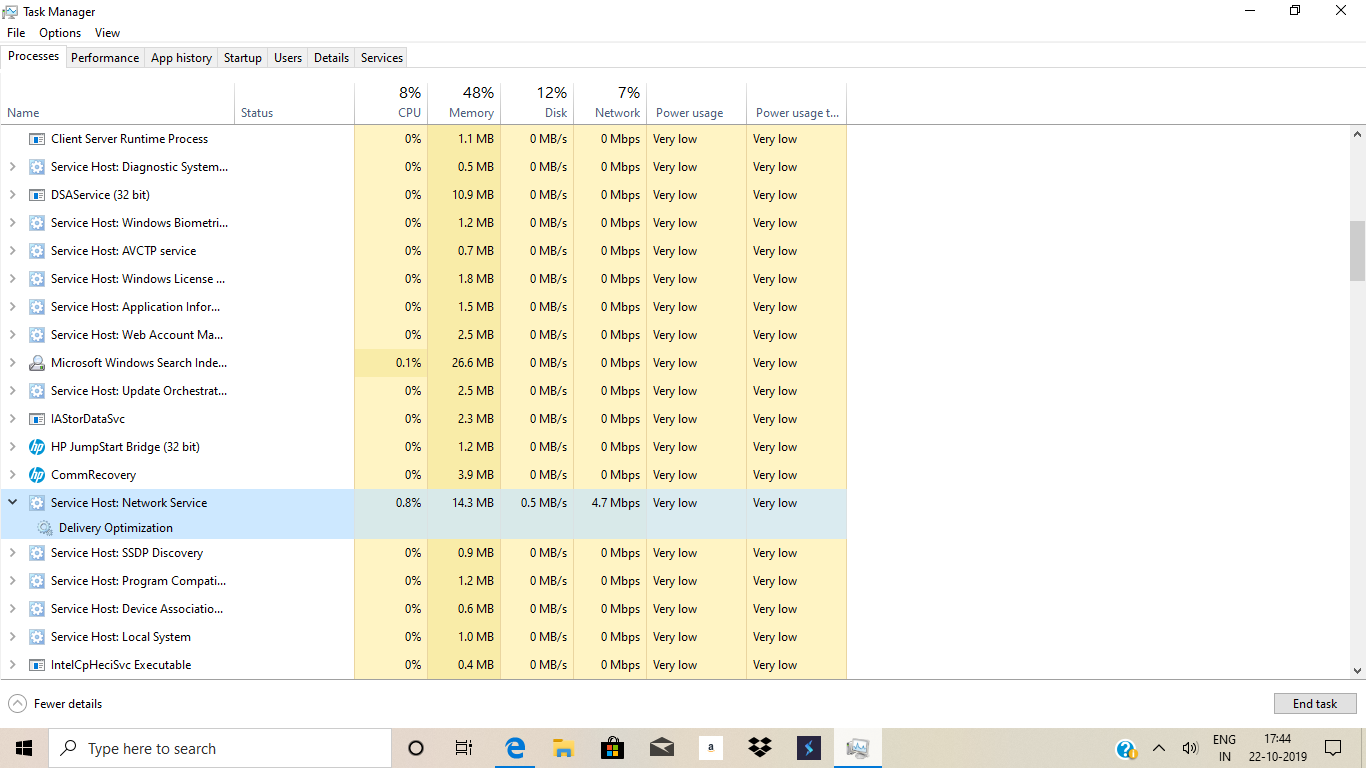Open the Windows Start menu

point(24,748)
